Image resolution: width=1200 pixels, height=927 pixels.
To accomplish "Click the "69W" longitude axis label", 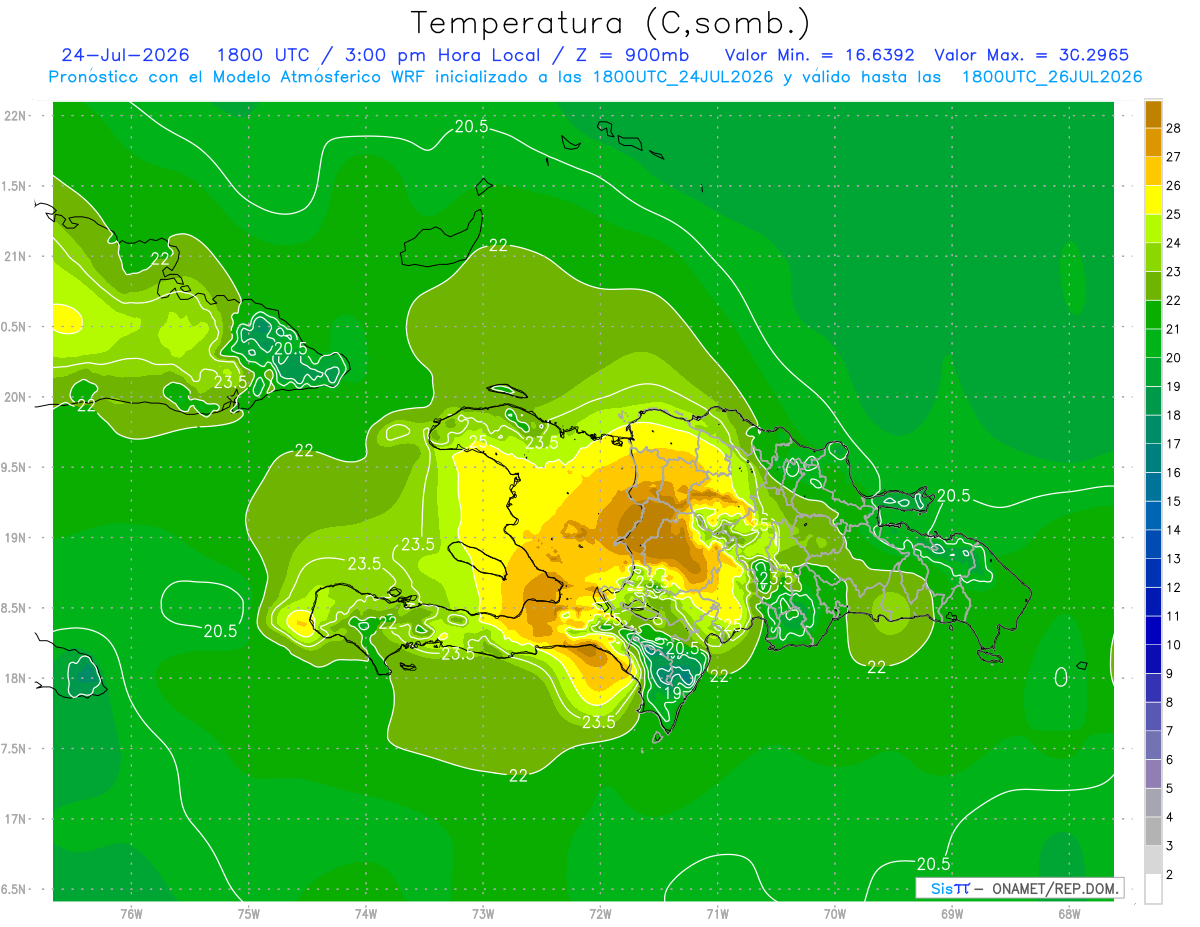I will pyautogui.click(x=952, y=913).
